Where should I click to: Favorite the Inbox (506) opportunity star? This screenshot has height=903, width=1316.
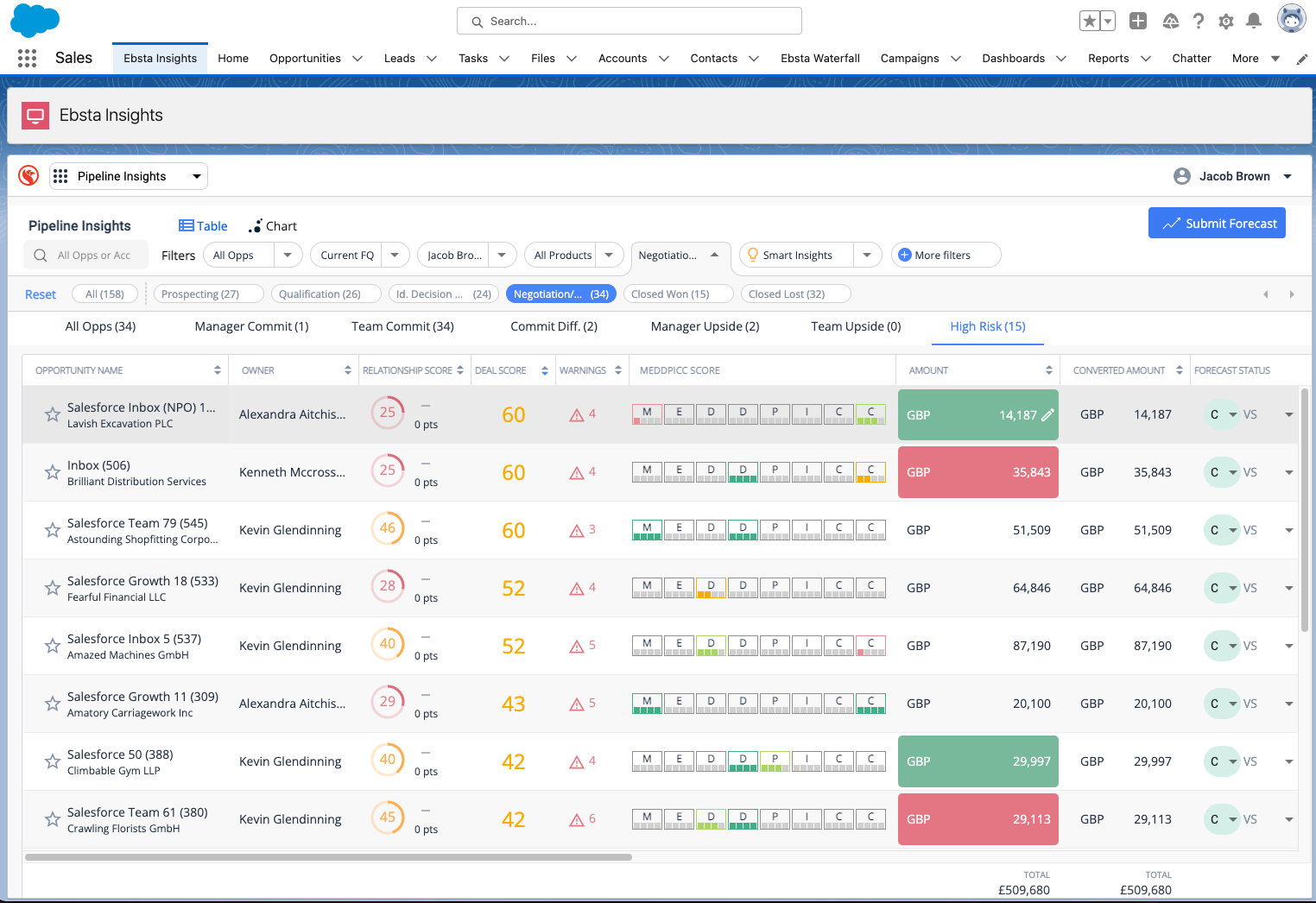point(52,472)
